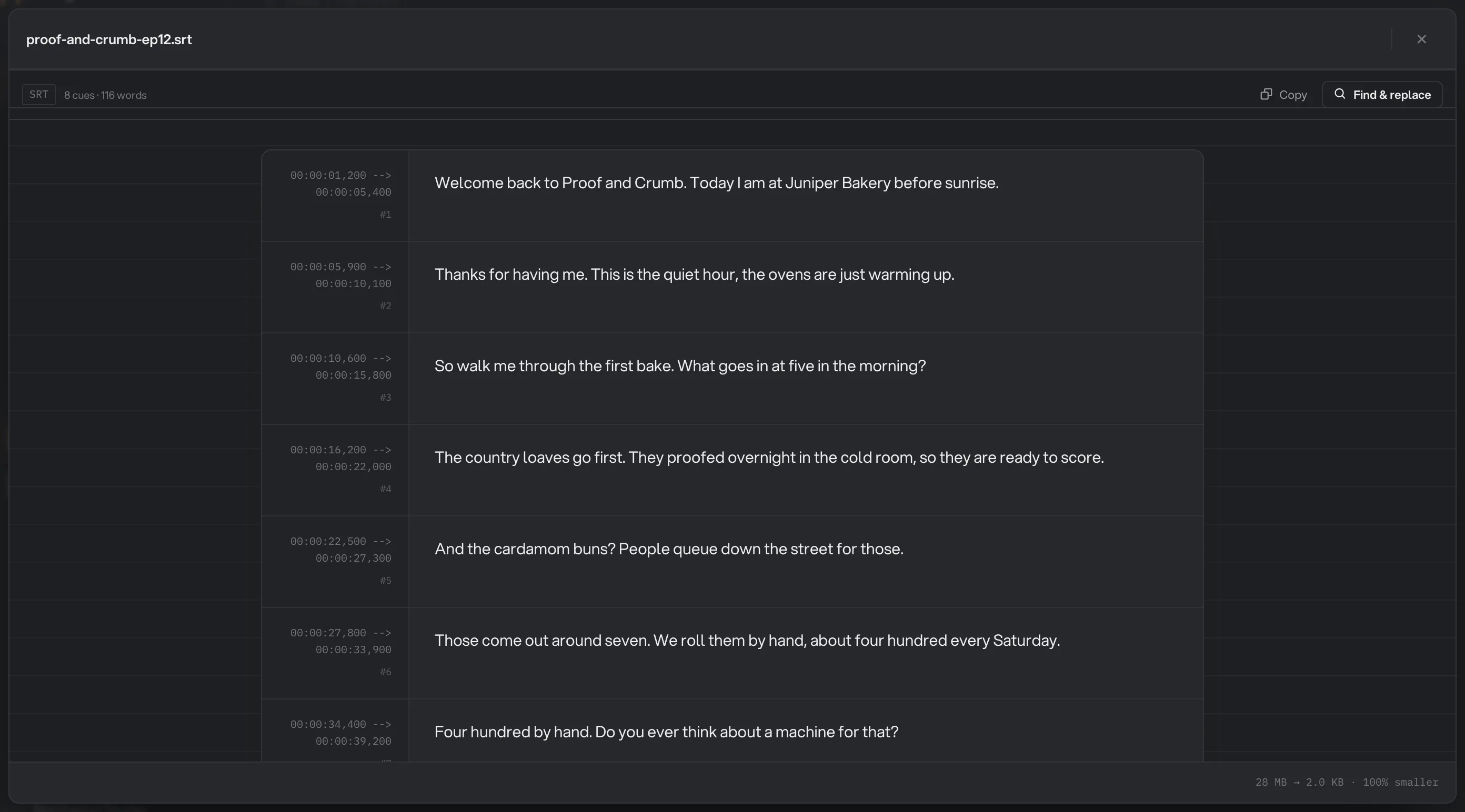Click the magnifier icon in Find & replace

[x=1340, y=94]
